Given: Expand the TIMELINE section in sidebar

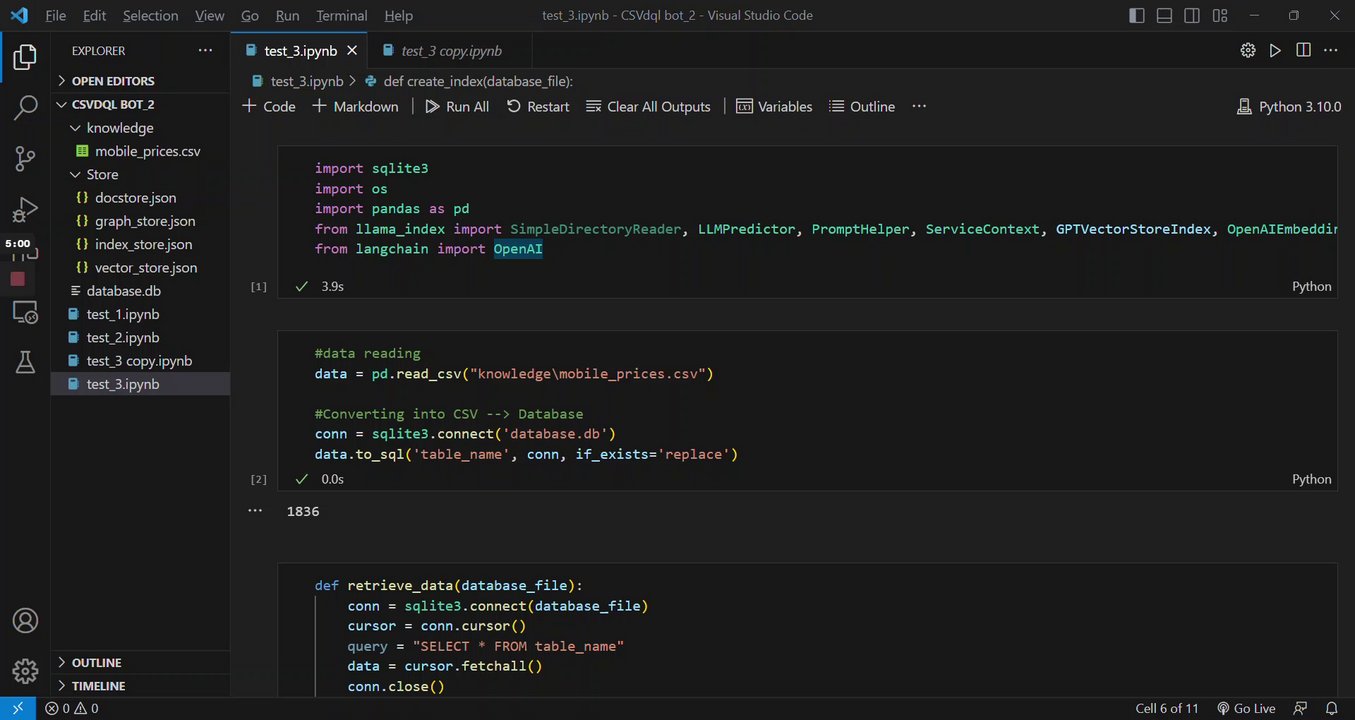Looking at the screenshot, I should click(x=140, y=686).
